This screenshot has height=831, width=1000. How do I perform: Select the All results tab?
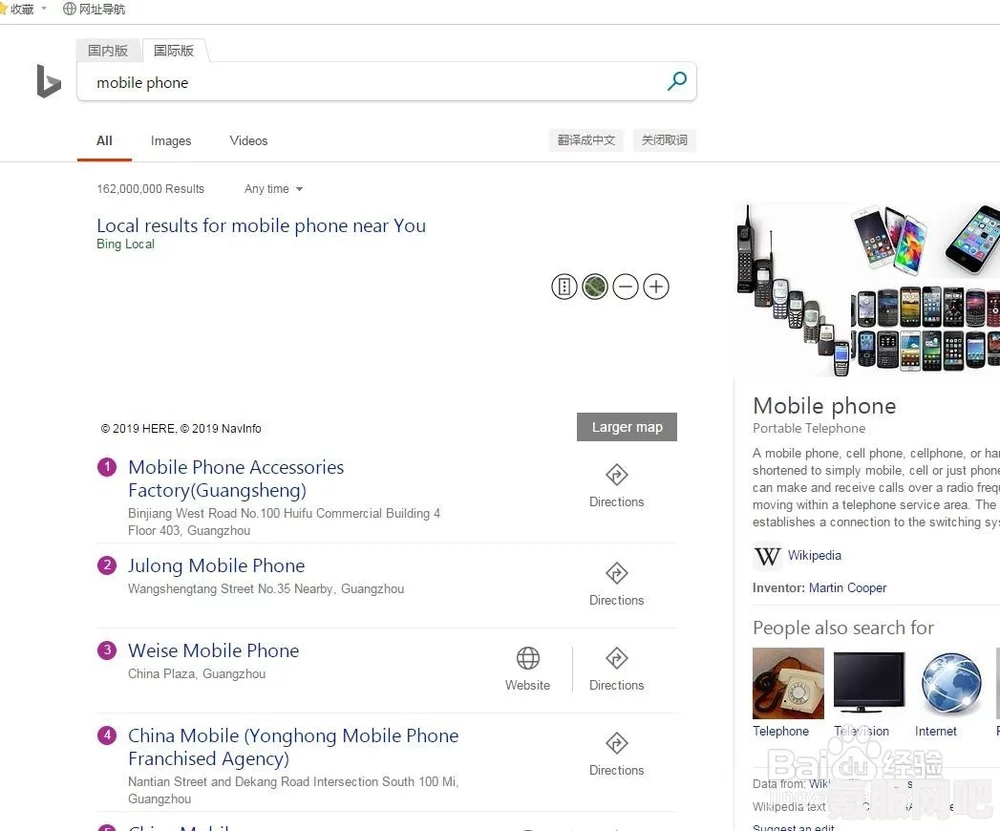point(105,141)
